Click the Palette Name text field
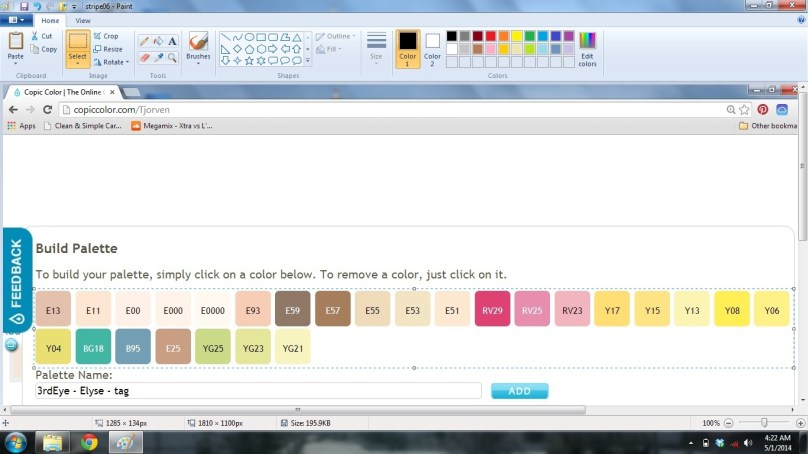Image resolution: width=809 pixels, height=454 pixels. click(x=258, y=391)
